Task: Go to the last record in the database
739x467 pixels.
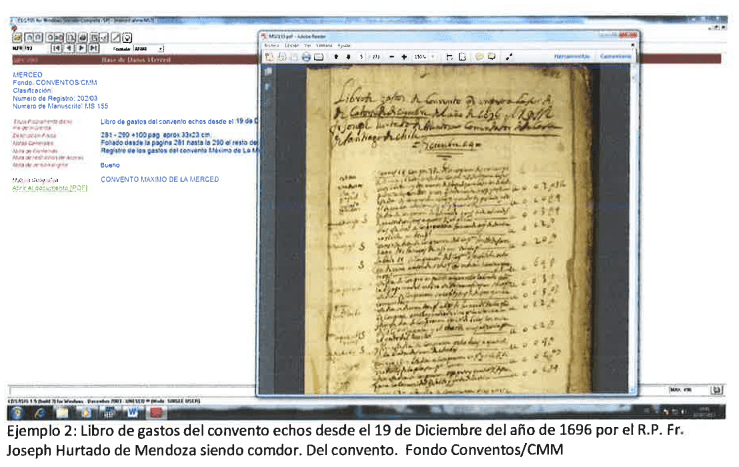Action: tap(94, 47)
